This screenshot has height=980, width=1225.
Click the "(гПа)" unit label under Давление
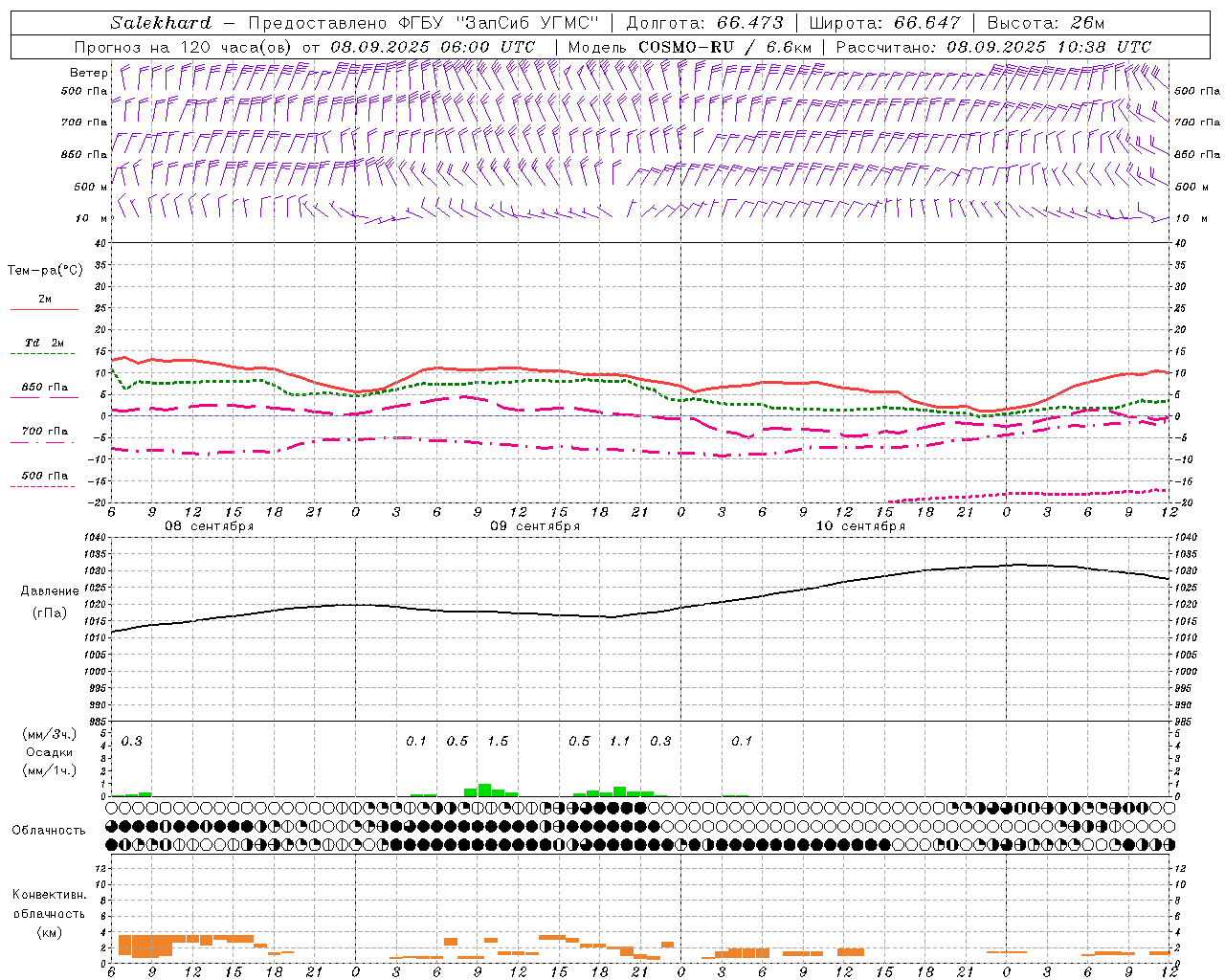pyautogui.click(x=50, y=613)
